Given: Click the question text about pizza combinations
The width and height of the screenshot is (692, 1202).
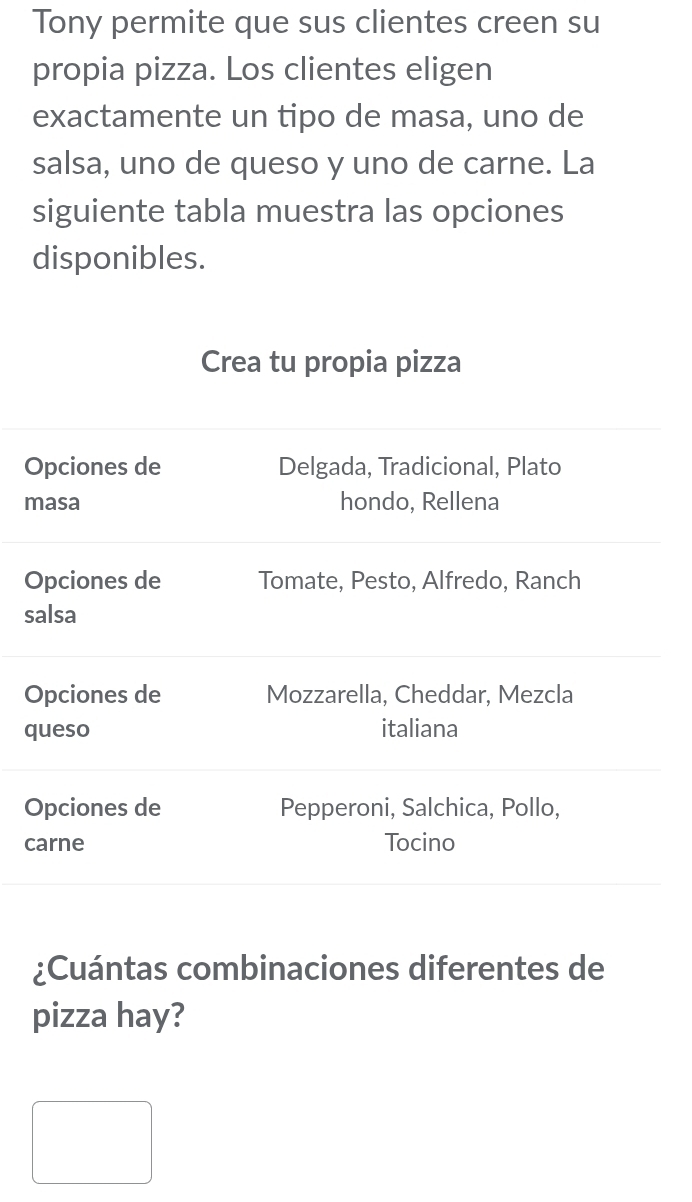Looking at the screenshot, I should coord(318,991).
